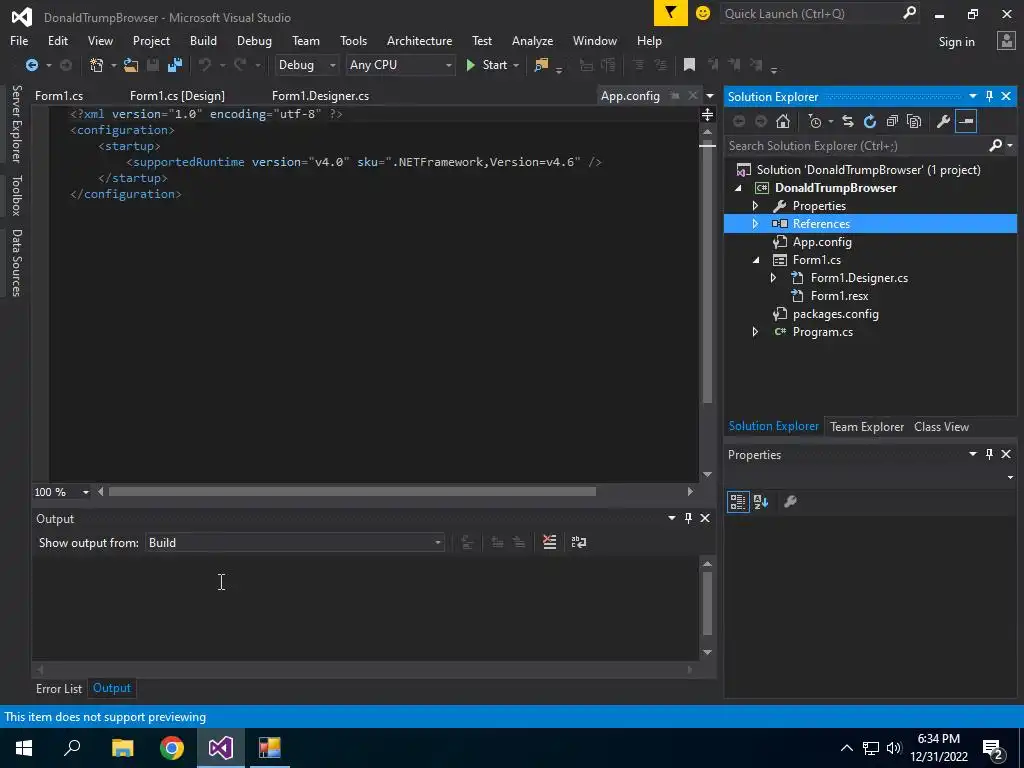Click the Find in Files toolbar icon
This screenshot has width=1024, height=768.
coord(541,65)
